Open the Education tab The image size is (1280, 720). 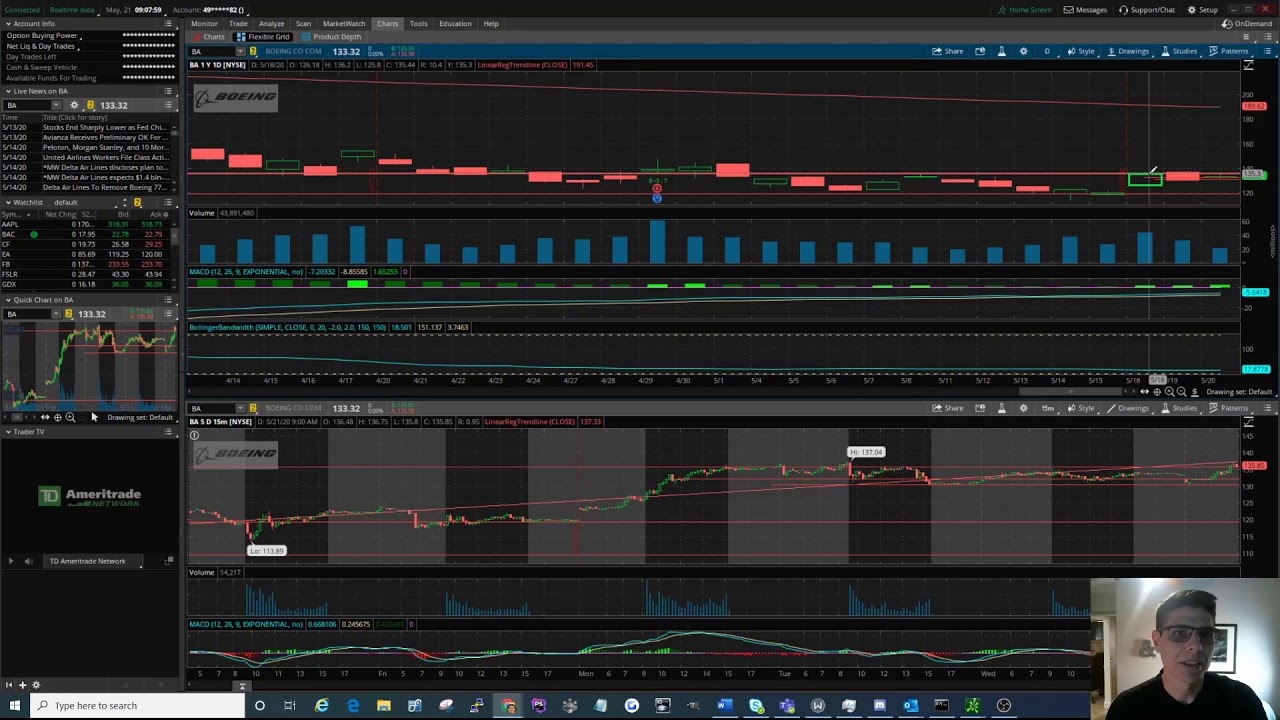[455, 23]
